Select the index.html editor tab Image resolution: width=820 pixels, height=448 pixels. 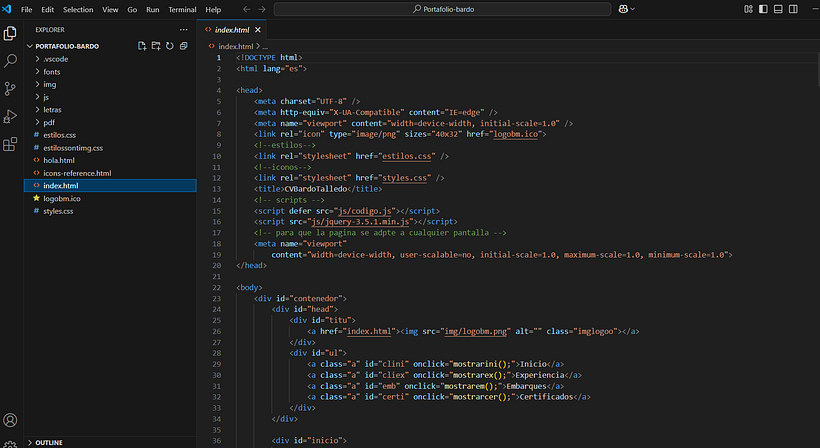[232, 30]
